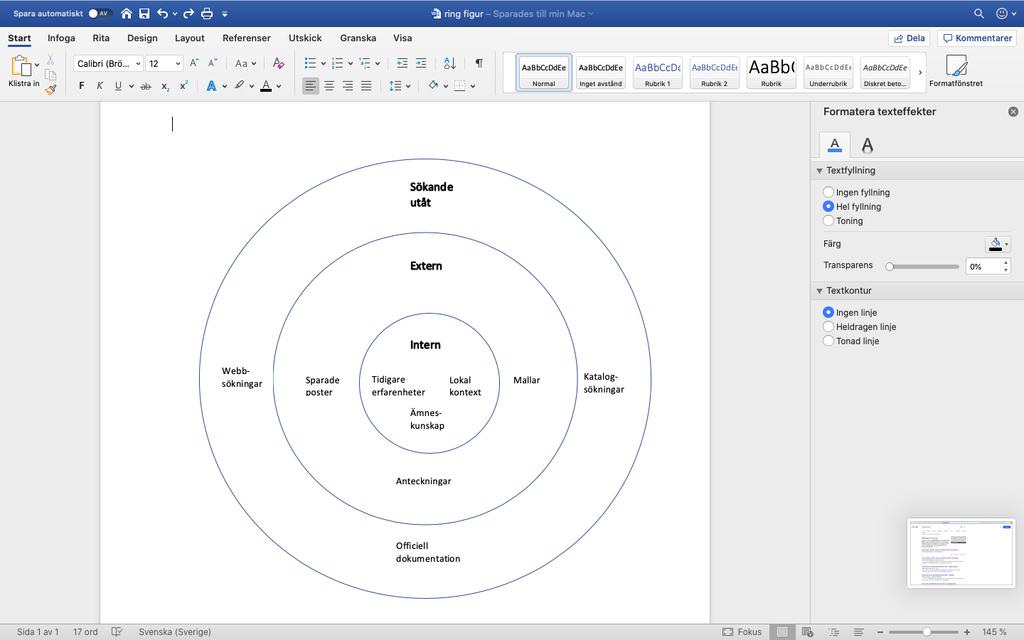Viewport: 1024px width, 640px height.
Task: Open the Formatfönstret styles pane
Action: coord(955,71)
